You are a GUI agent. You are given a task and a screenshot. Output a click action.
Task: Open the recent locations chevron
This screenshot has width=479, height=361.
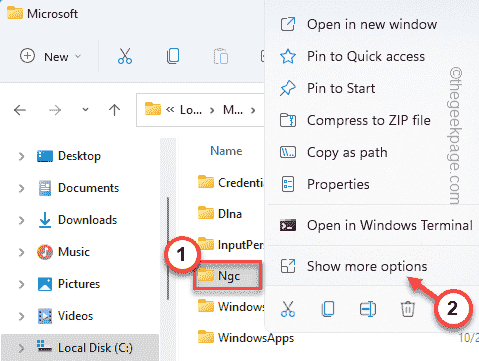[x=85, y=110]
